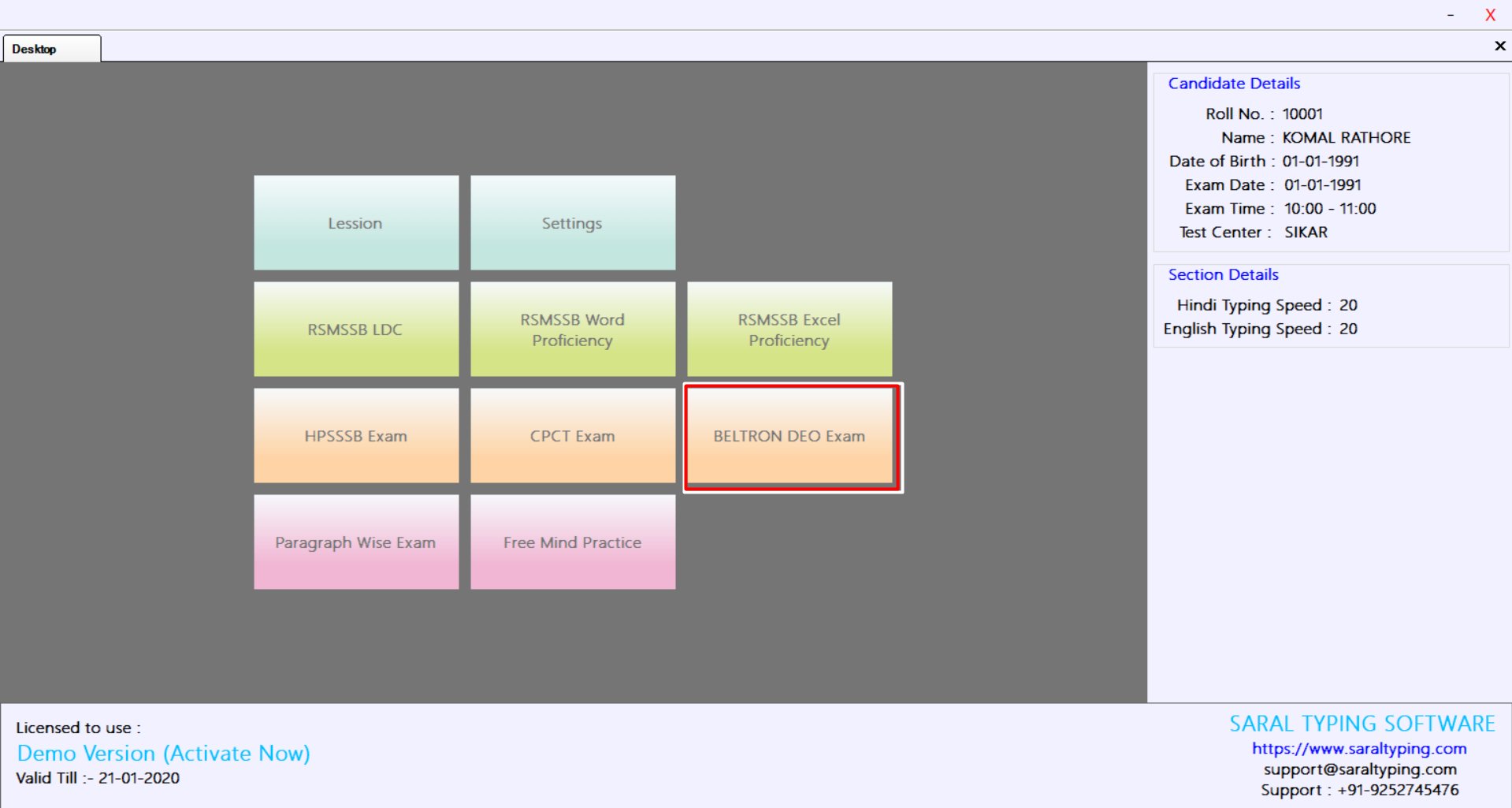Open the CPCT Exam tile
The width and height of the screenshot is (1512, 808).
coord(572,436)
